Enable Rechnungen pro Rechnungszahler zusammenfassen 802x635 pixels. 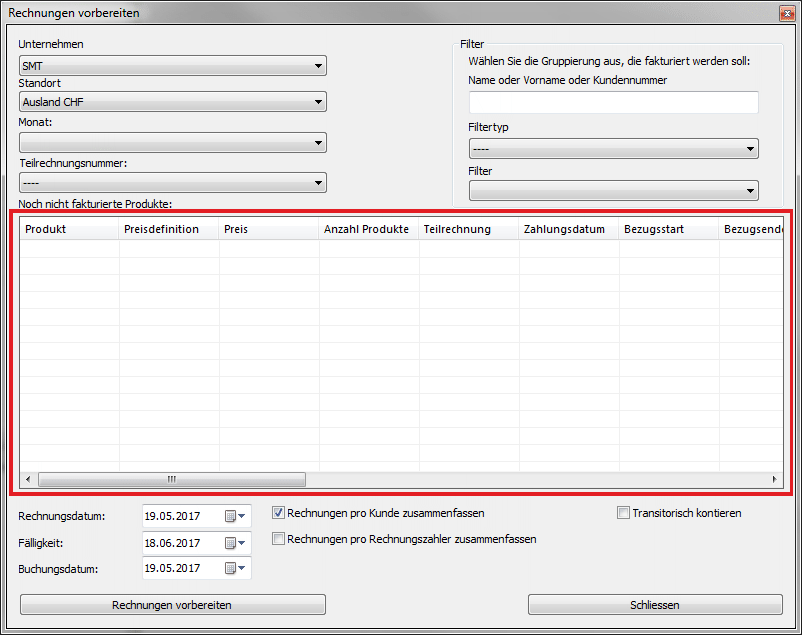[279, 539]
